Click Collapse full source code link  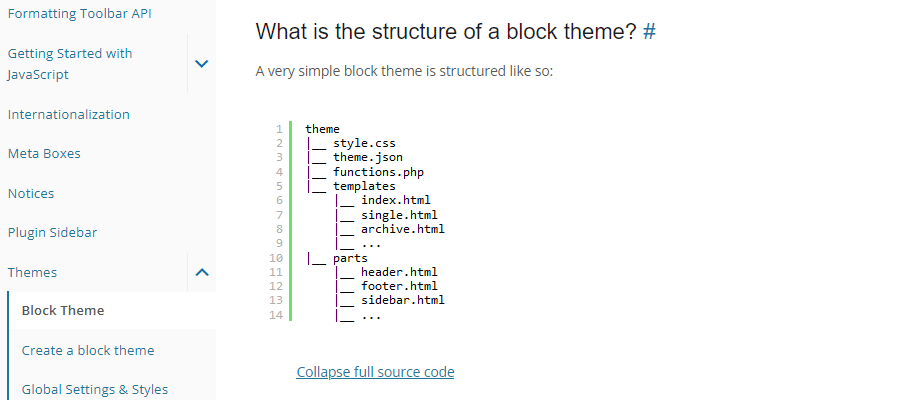point(375,372)
